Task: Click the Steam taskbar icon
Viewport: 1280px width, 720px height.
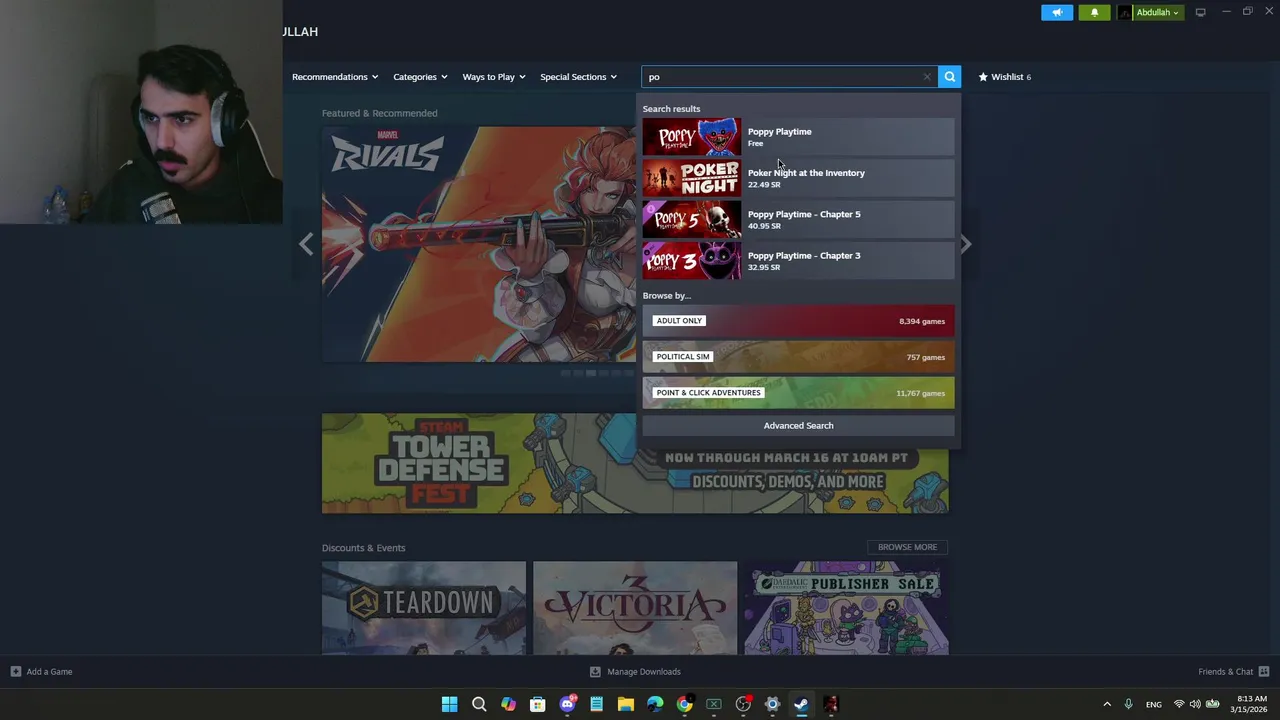Action: pyautogui.click(x=801, y=704)
